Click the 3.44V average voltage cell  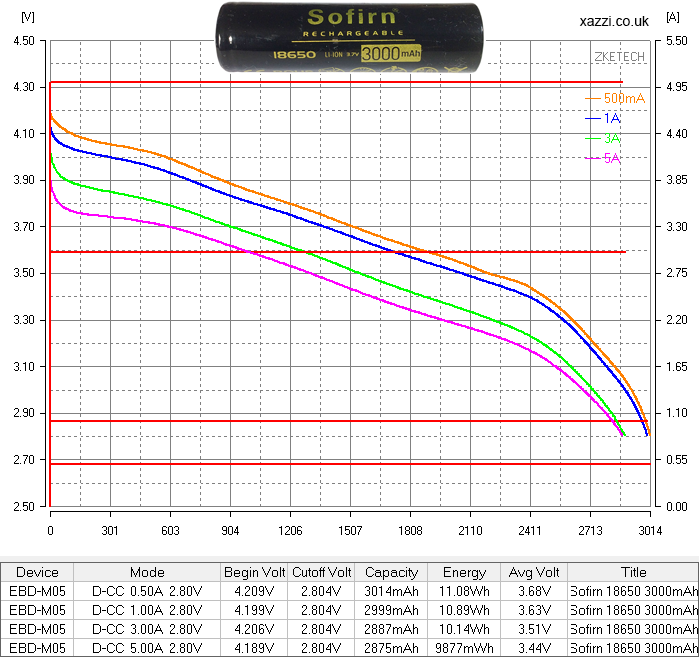point(534,648)
